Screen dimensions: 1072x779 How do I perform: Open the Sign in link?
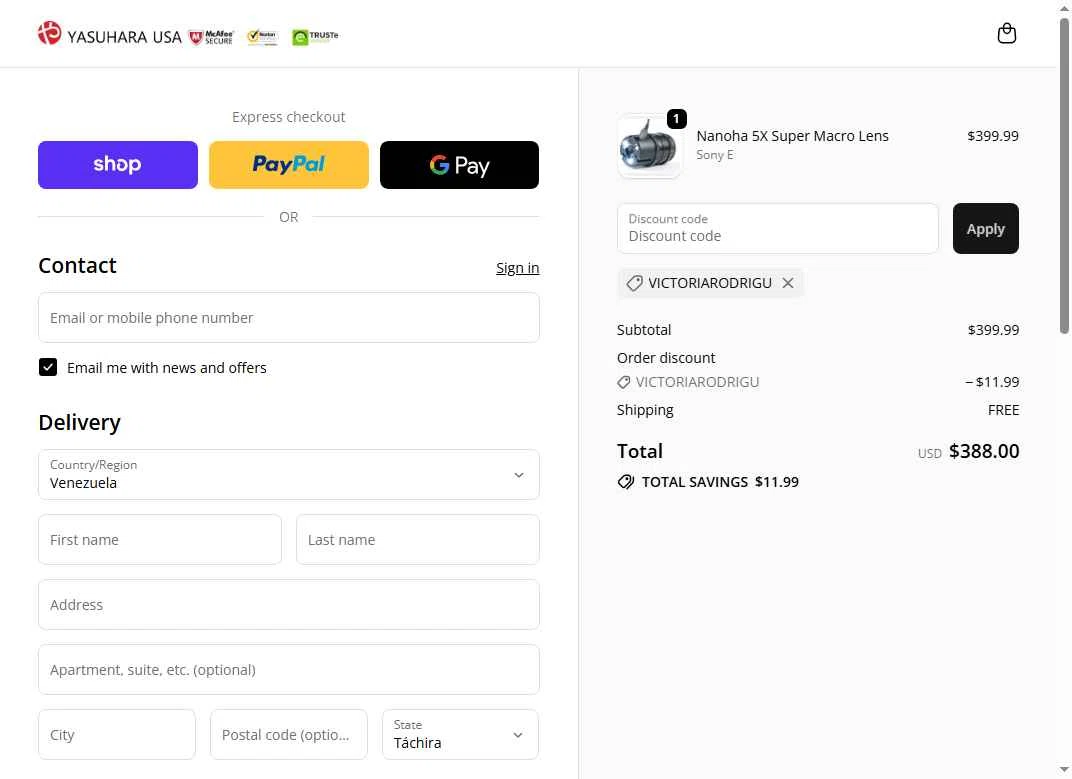click(x=518, y=268)
